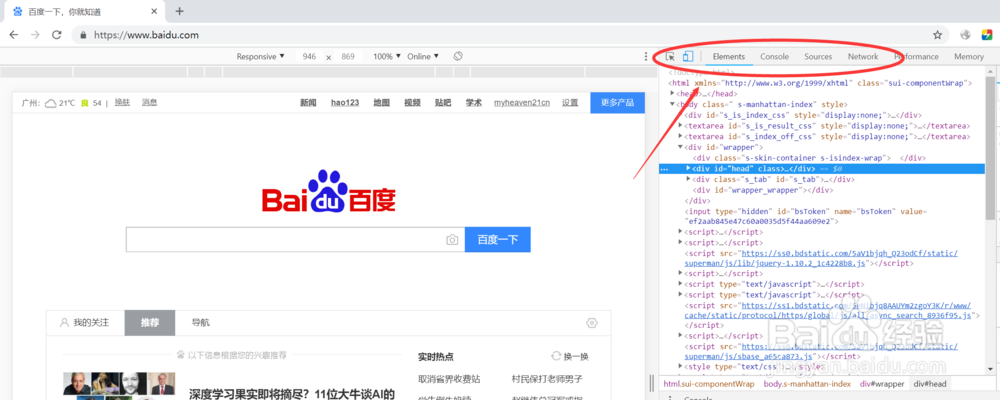
Task: Open the Memory panel tab
Action: [969, 57]
